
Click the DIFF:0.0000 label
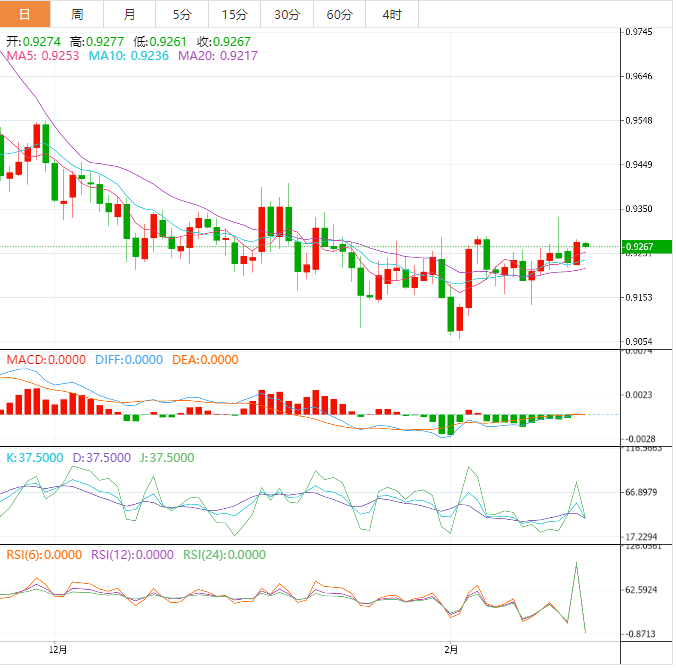[x=128, y=359]
